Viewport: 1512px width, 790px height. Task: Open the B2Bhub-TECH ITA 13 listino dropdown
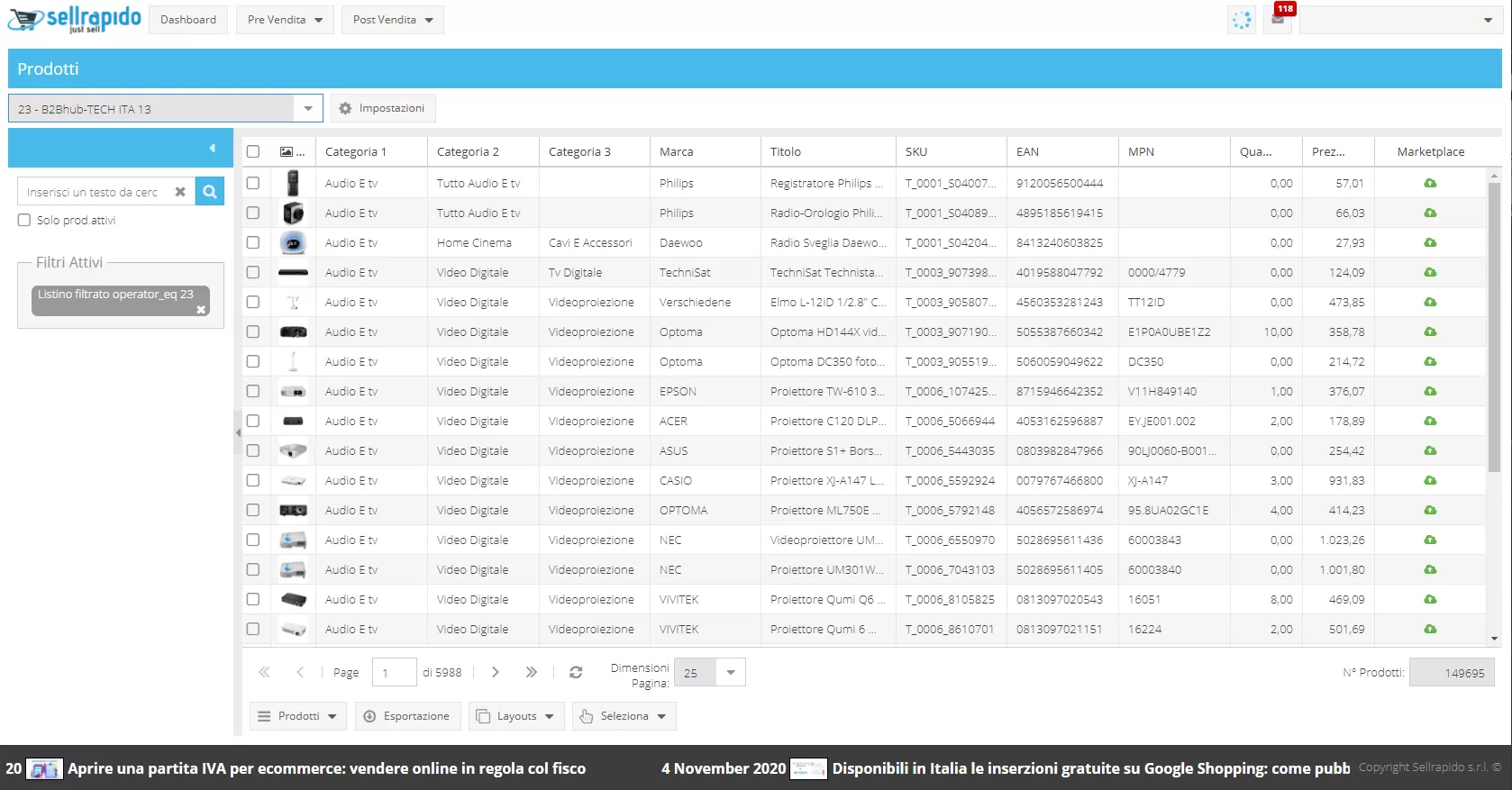point(307,108)
